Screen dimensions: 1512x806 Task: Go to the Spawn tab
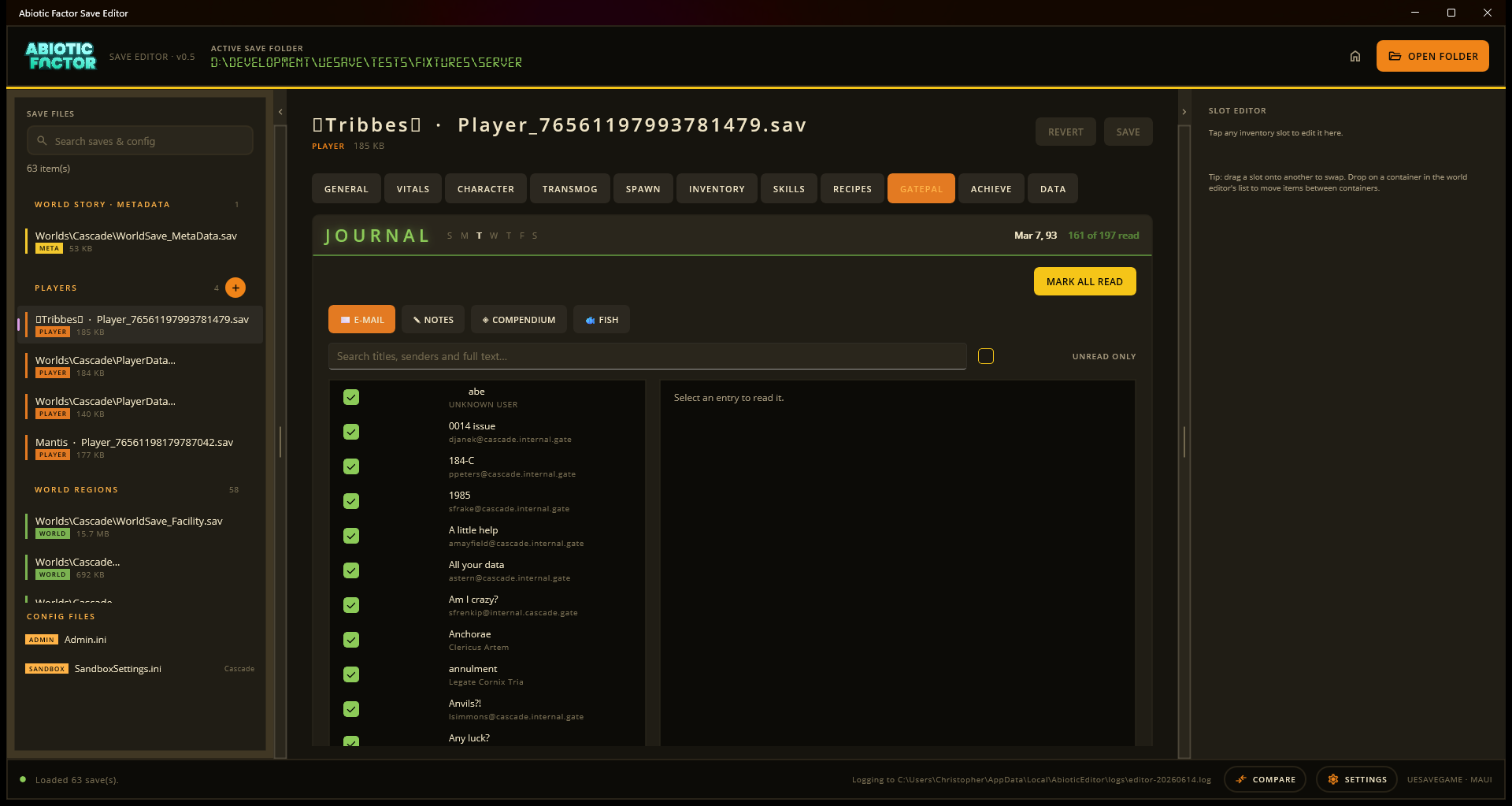point(643,188)
